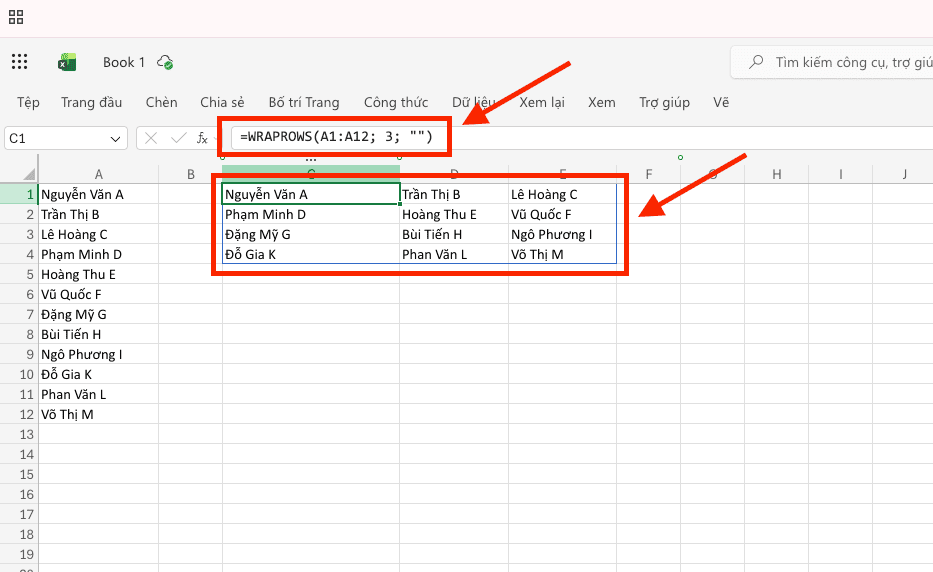
Task: Click cell D2 with Hoàng Thu E
Action: 454,214
